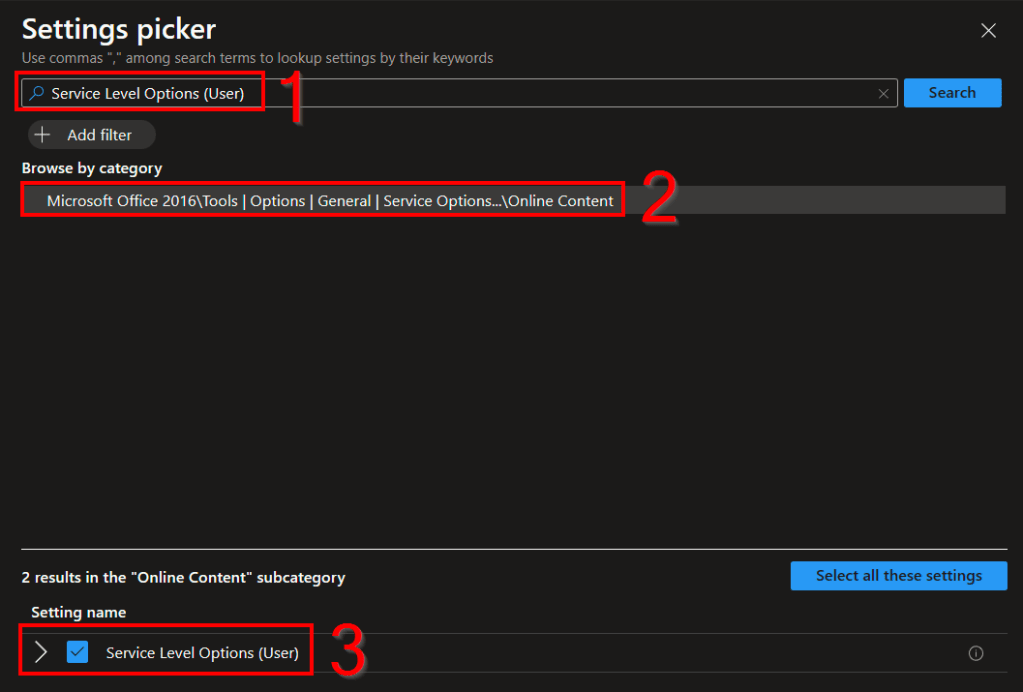The image size is (1023, 692).
Task: Click the Settings picker title
Action: pos(119,29)
